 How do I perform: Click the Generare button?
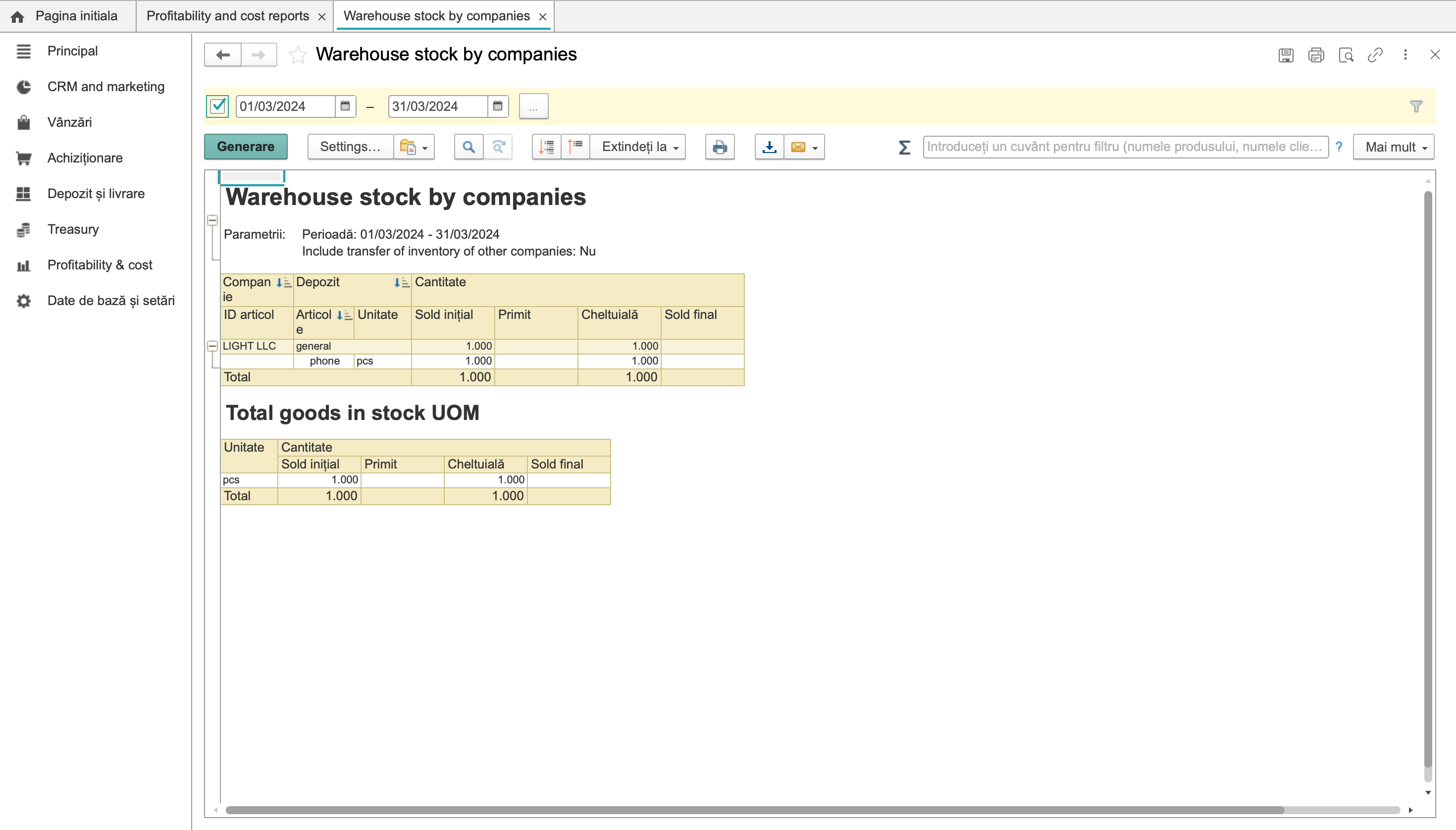(x=246, y=147)
